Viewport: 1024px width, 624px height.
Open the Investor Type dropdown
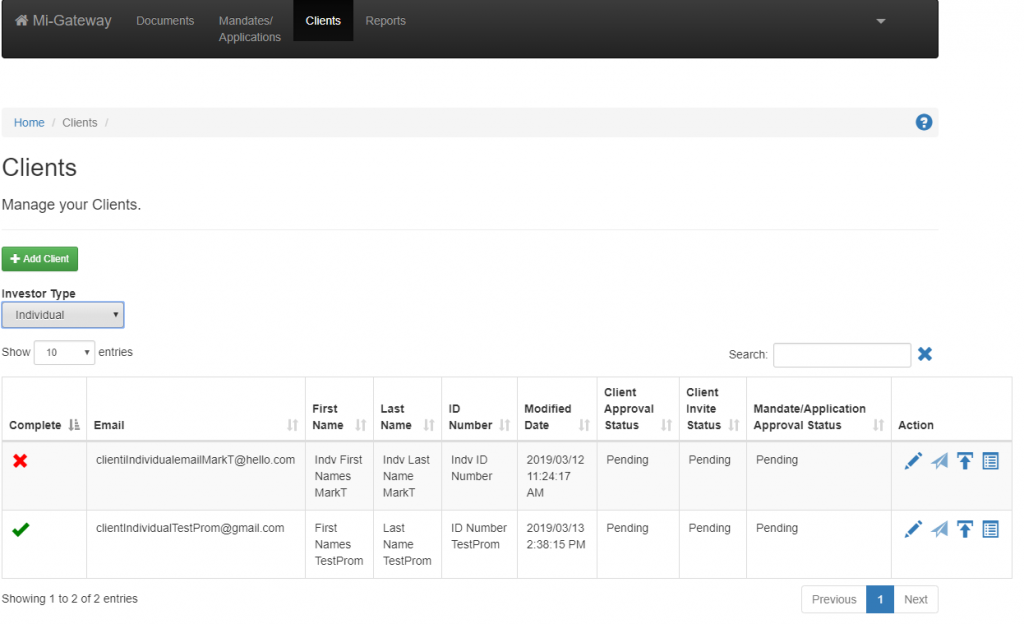[x=63, y=315]
